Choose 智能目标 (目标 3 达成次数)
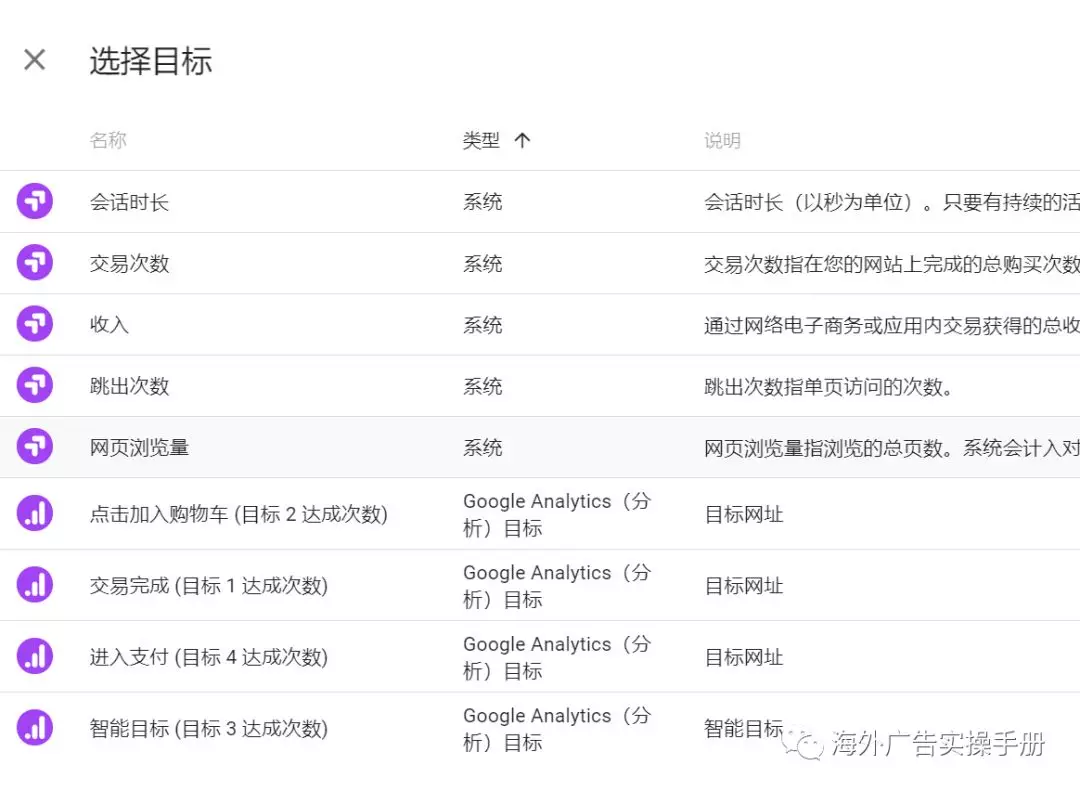This screenshot has width=1080, height=791. point(208,729)
